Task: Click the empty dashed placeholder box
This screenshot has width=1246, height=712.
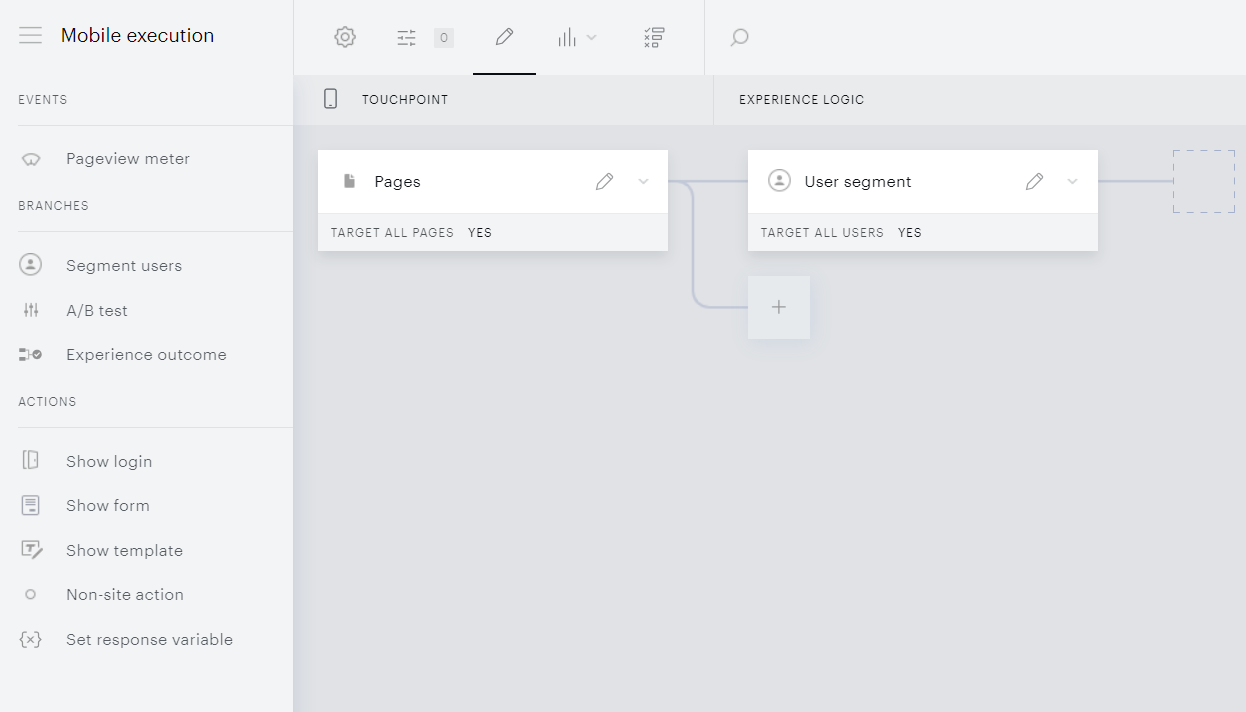Action: [x=1204, y=181]
